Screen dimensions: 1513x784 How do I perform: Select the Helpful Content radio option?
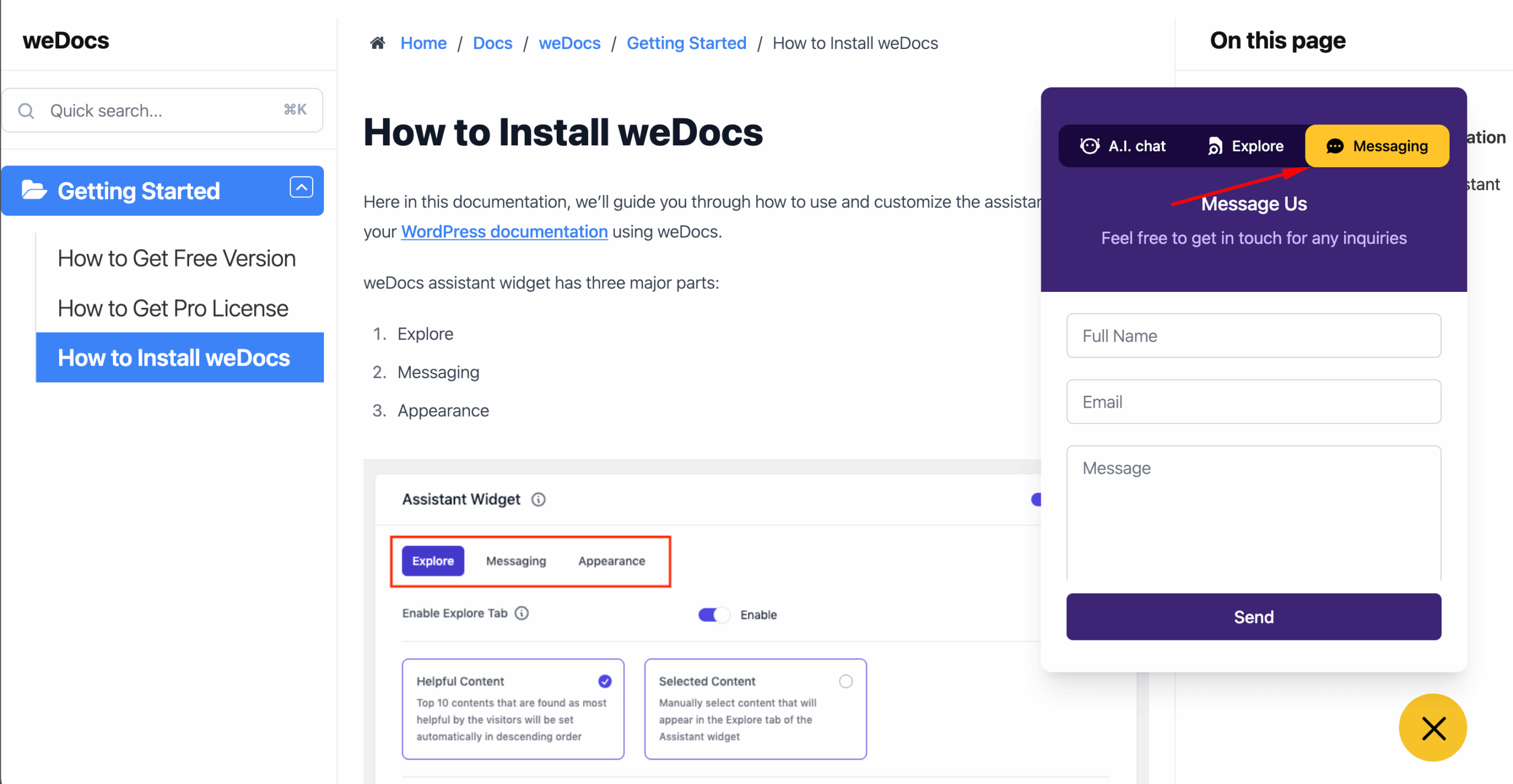[605, 681]
